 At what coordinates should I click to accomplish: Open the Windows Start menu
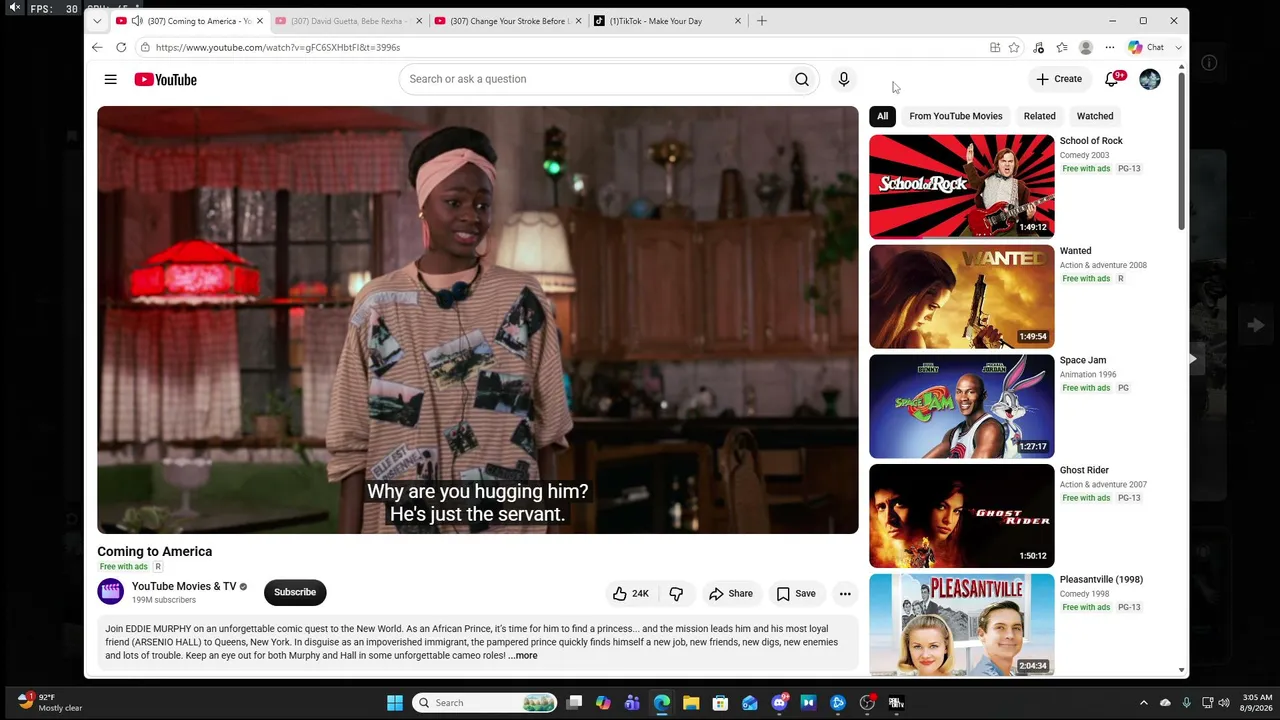point(395,703)
